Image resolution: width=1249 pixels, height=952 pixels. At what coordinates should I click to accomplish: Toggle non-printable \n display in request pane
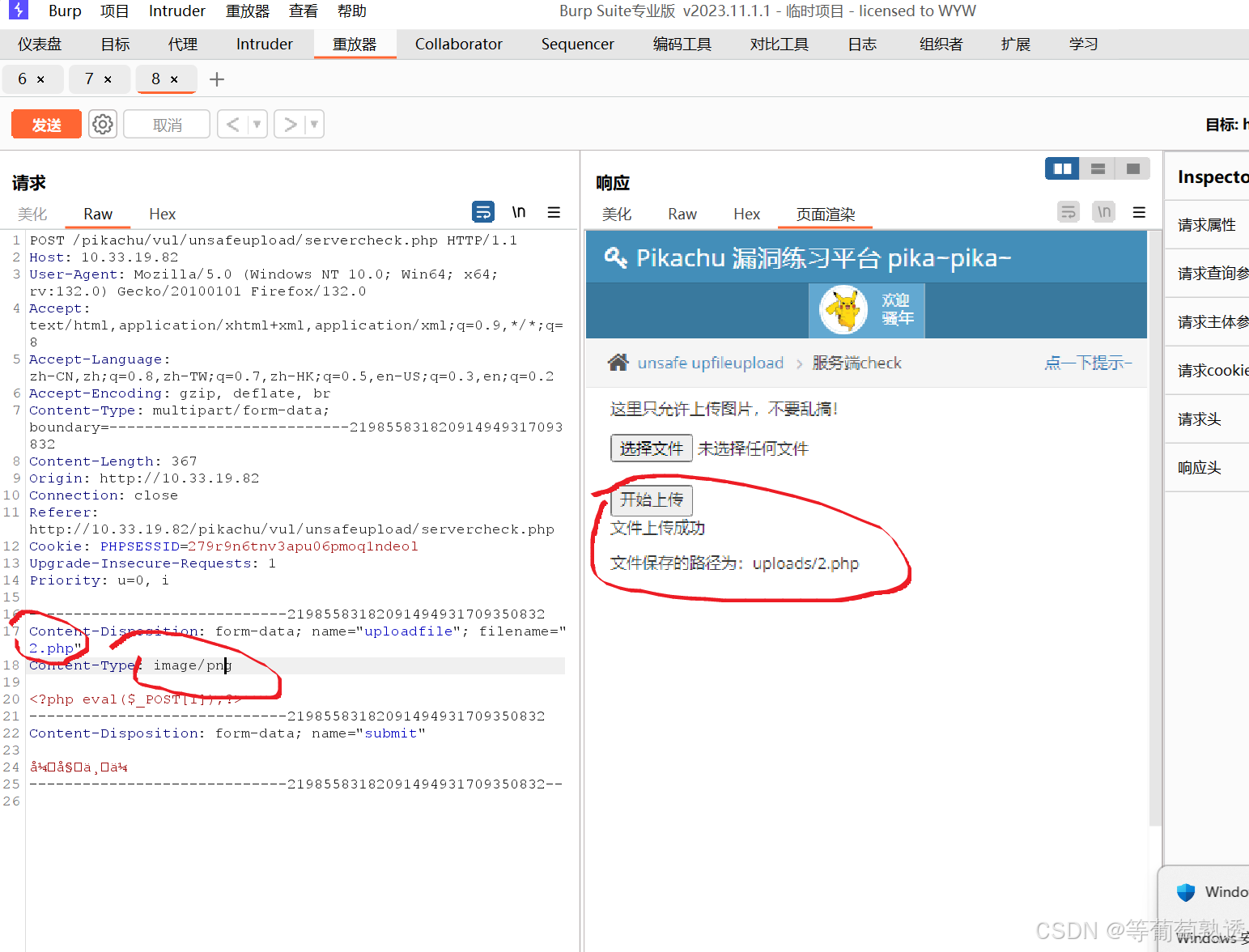click(x=519, y=212)
